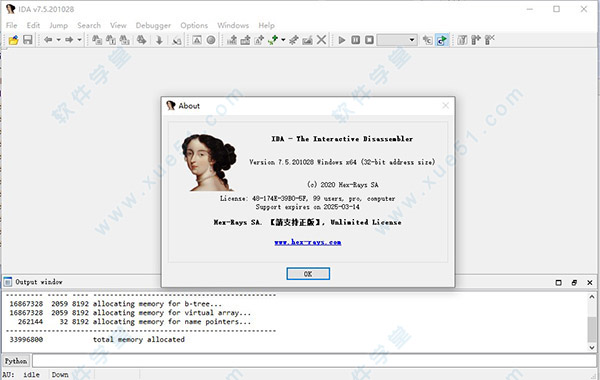Image resolution: width=600 pixels, height=380 pixels.
Task: Open the File menu
Action: pyautogui.click(x=11, y=25)
